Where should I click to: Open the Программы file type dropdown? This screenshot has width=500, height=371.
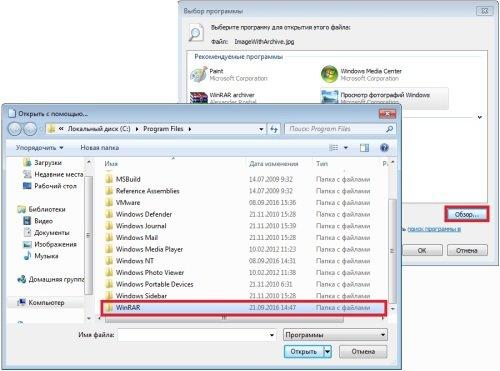[335, 335]
